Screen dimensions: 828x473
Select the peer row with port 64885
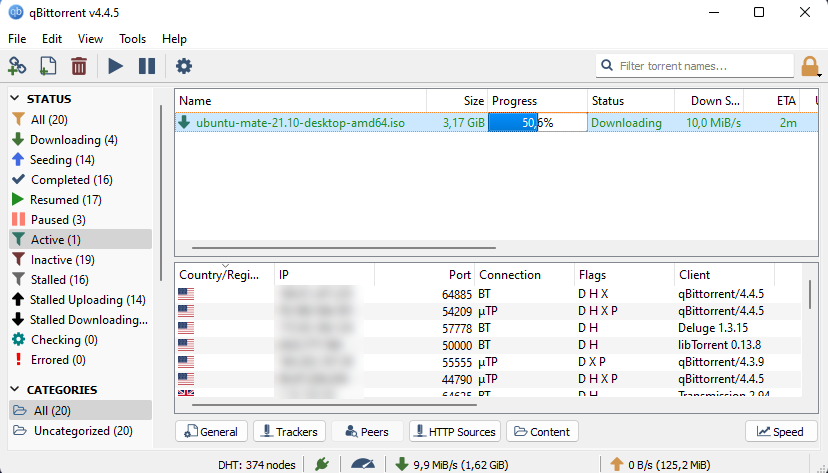point(488,294)
